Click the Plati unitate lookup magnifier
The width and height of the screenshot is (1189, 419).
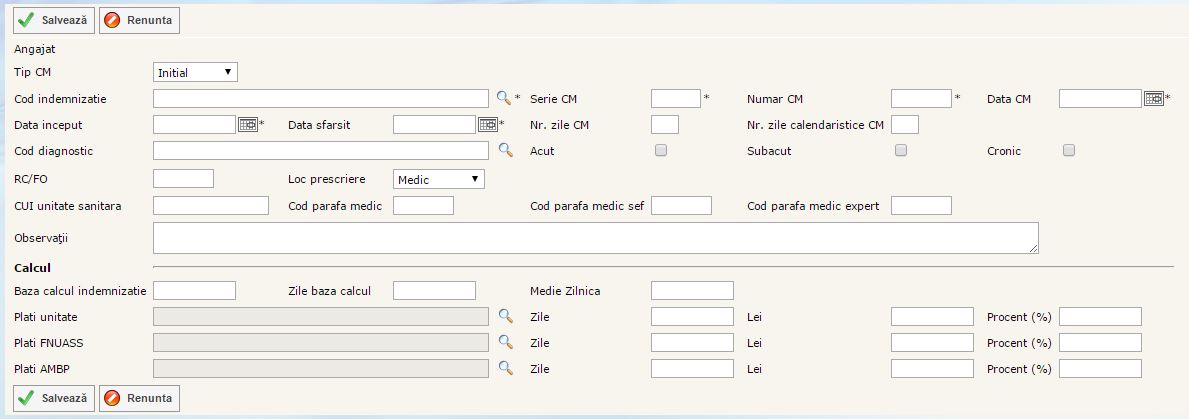coord(505,316)
